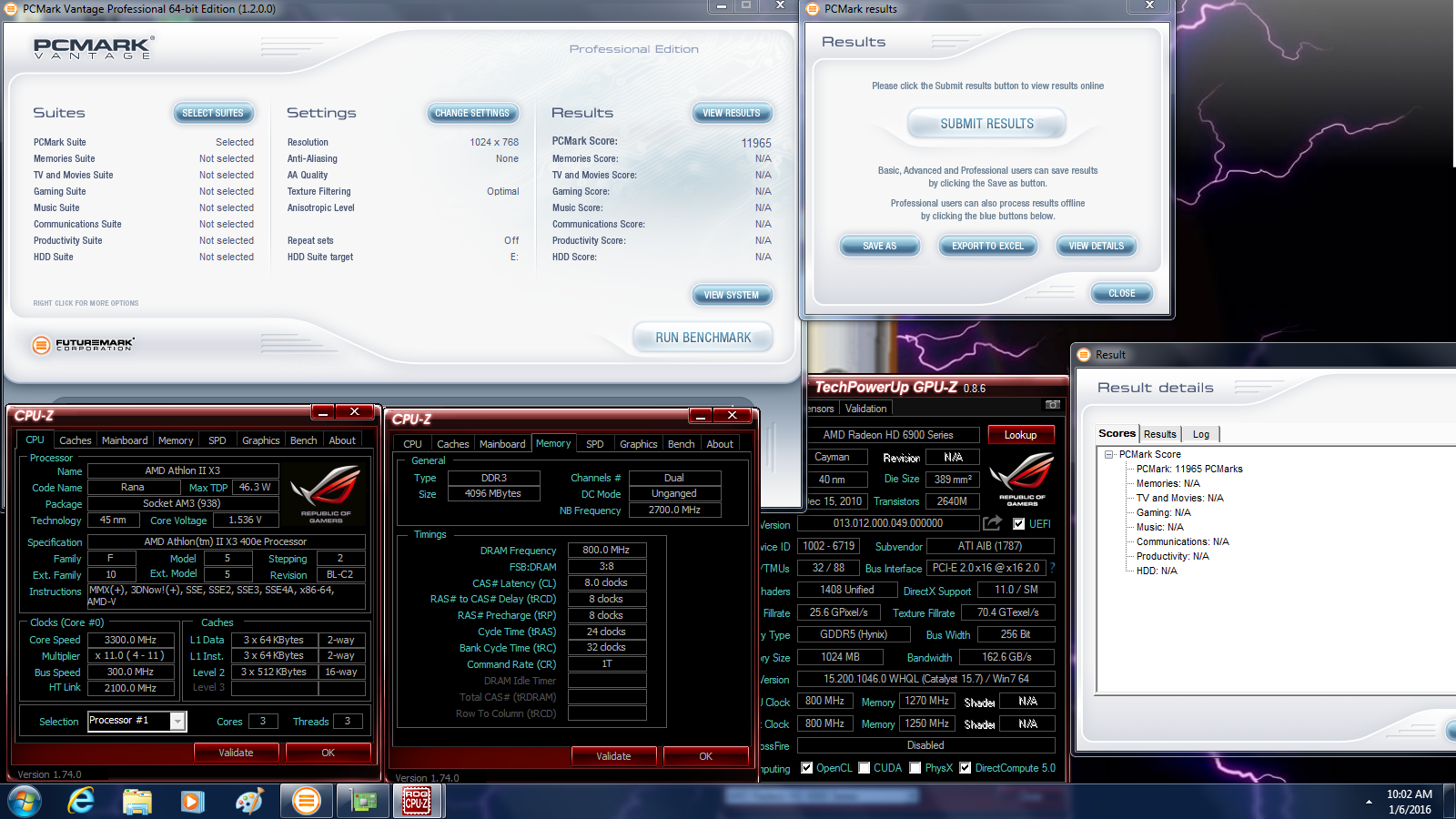Switch to SPD tab in right CPU-Z
This screenshot has width=1456, height=819.
pyautogui.click(x=595, y=444)
